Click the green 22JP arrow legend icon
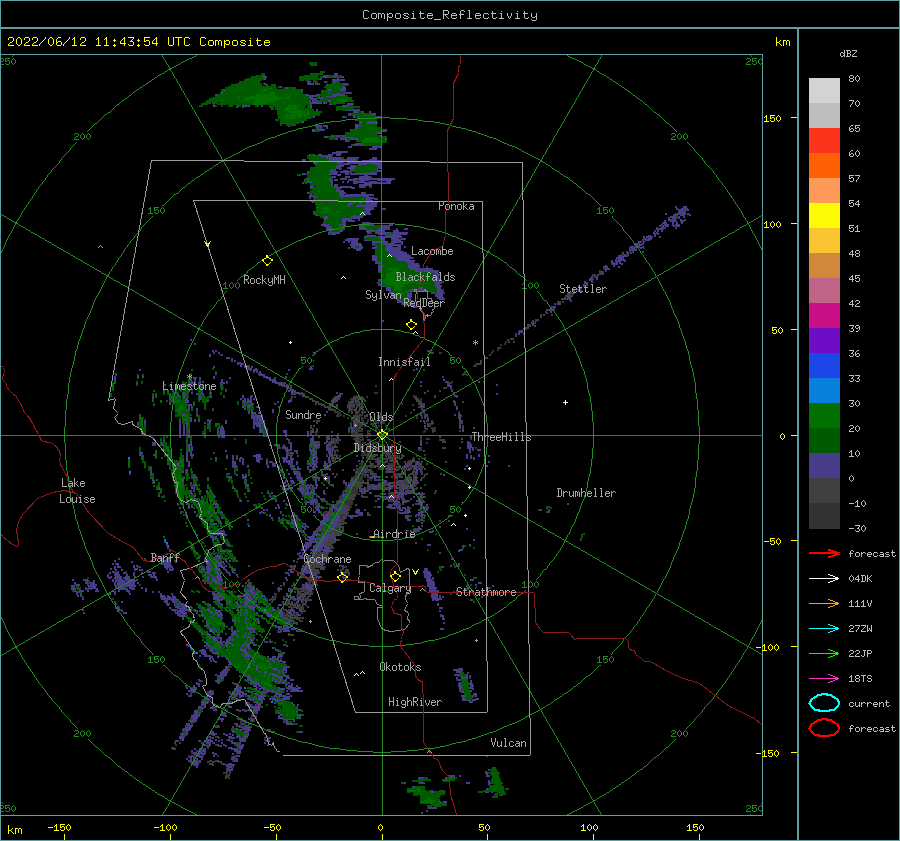This screenshot has height=841, width=900. point(824,653)
